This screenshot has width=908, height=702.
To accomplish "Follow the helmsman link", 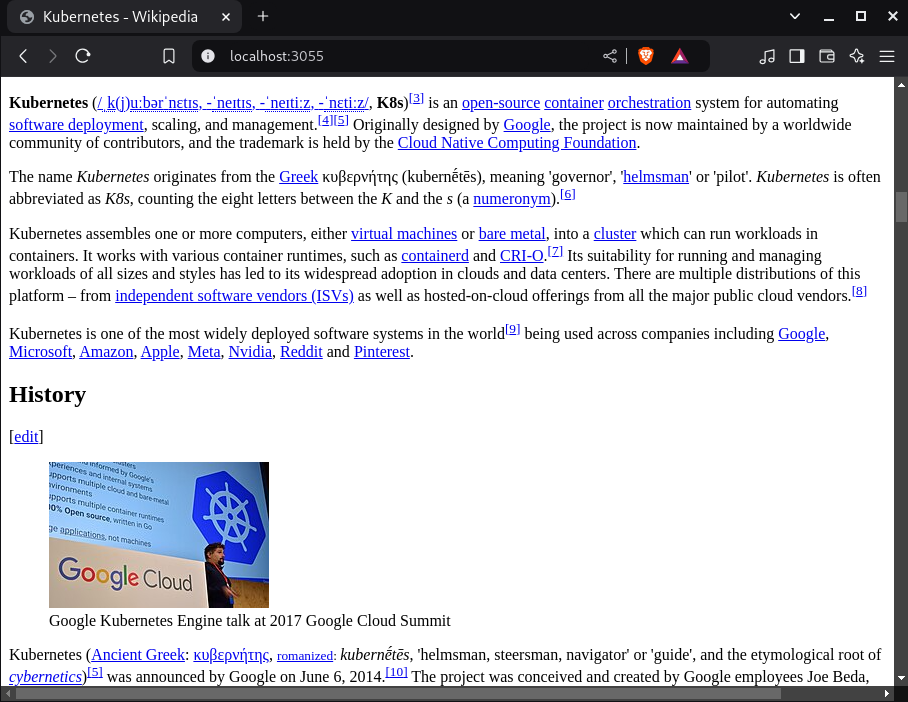I will [x=656, y=177].
